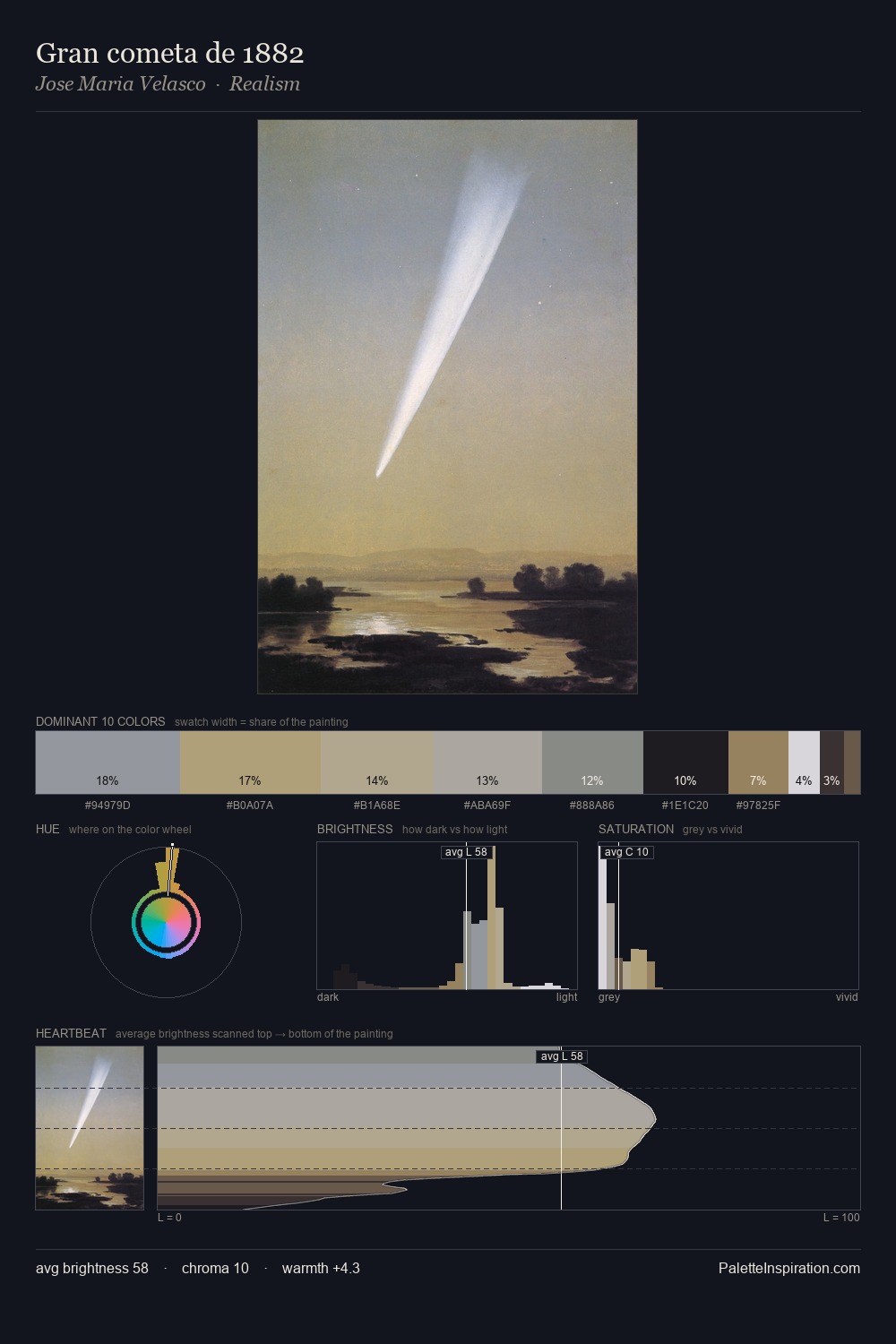The width and height of the screenshot is (896, 1344).
Task: Open the PaletteInspiration.com link
Action: (789, 1268)
